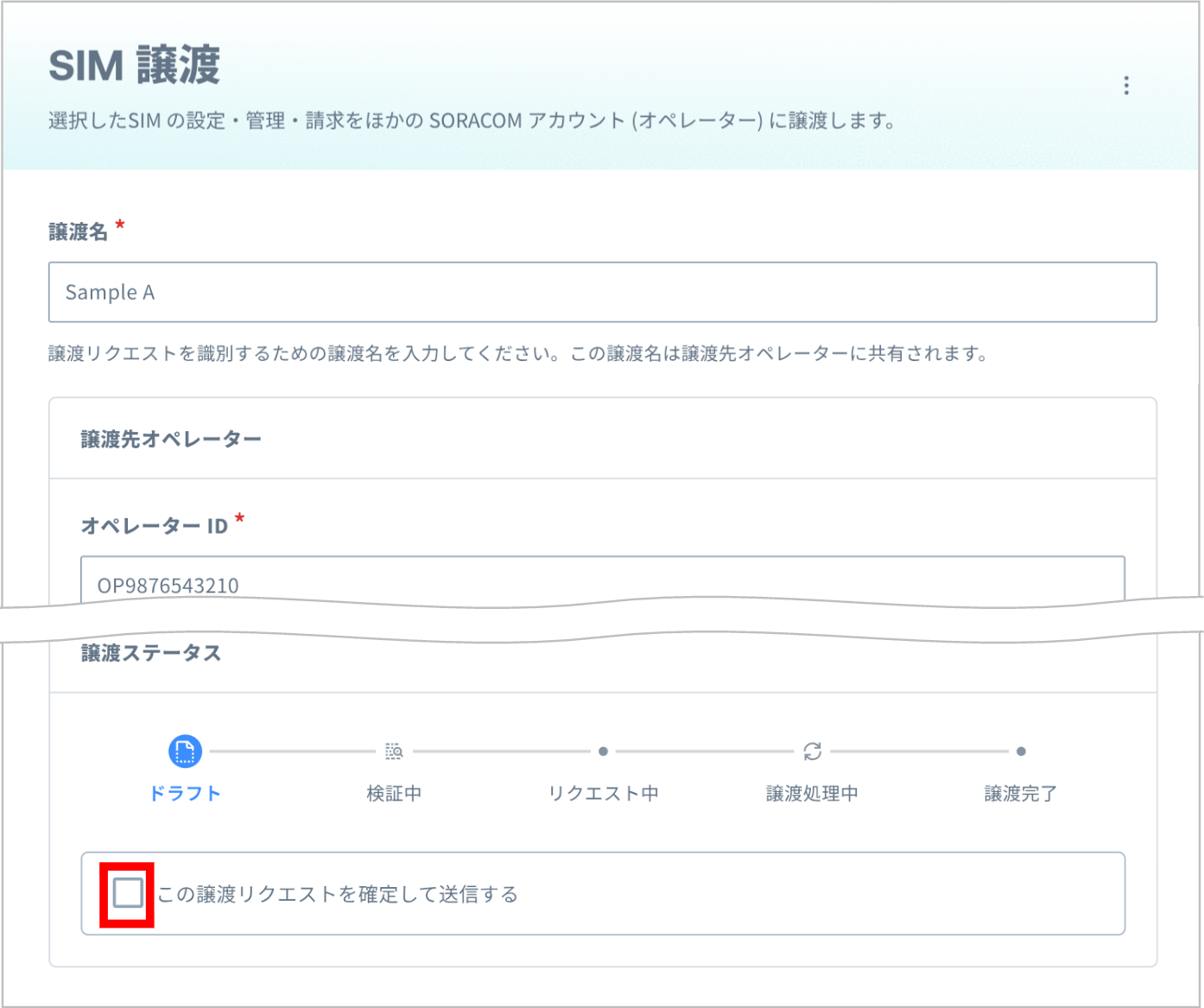Click the オペレーター ID field label
The width and height of the screenshot is (1204, 1008).
155,526
